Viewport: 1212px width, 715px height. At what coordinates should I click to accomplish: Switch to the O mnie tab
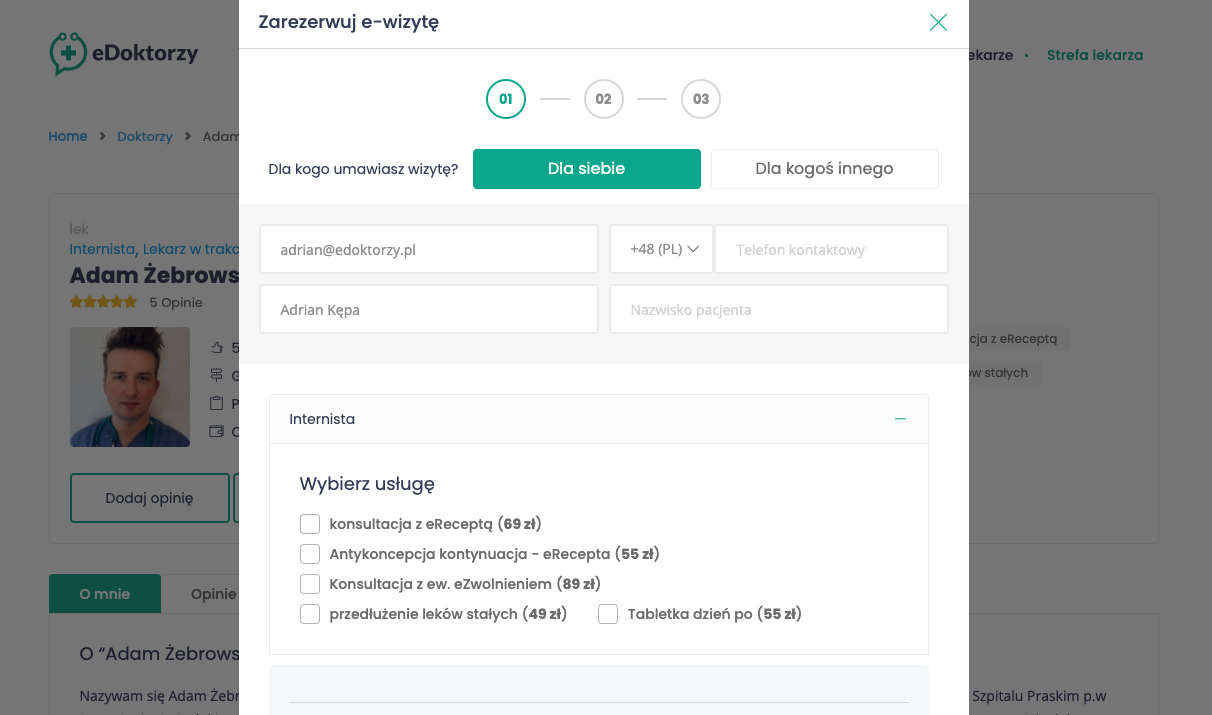[x=105, y=594]
